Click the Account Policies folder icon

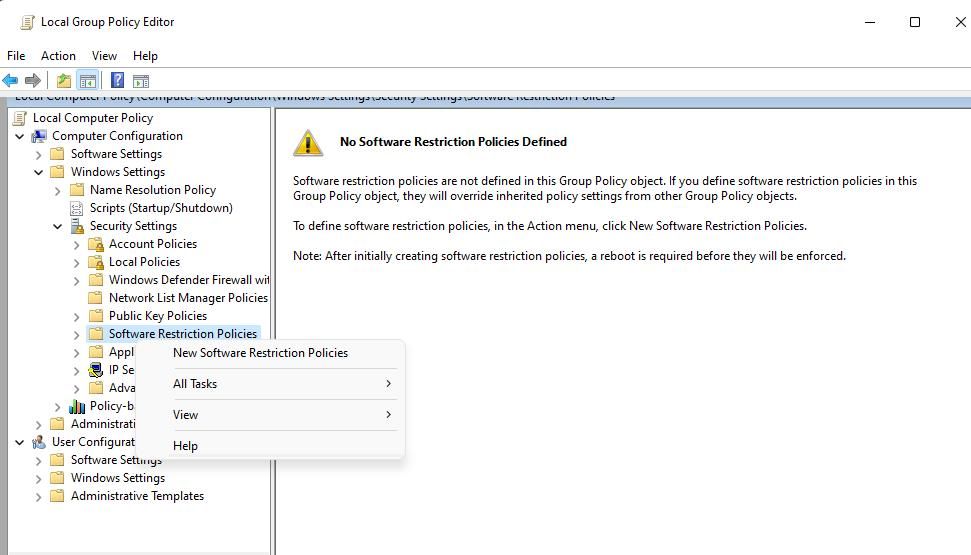[x=96, y=244]
